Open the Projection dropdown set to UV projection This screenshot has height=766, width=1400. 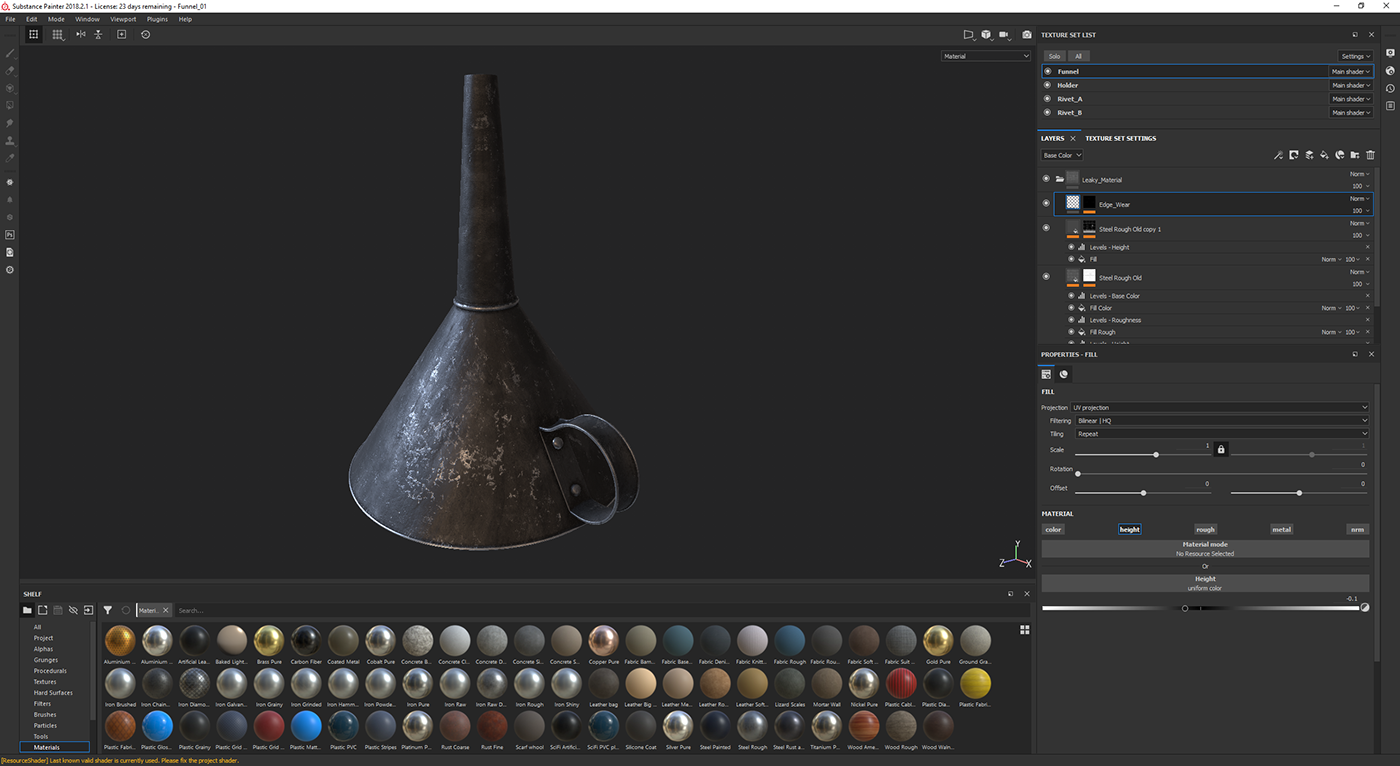click(1219, 408)
